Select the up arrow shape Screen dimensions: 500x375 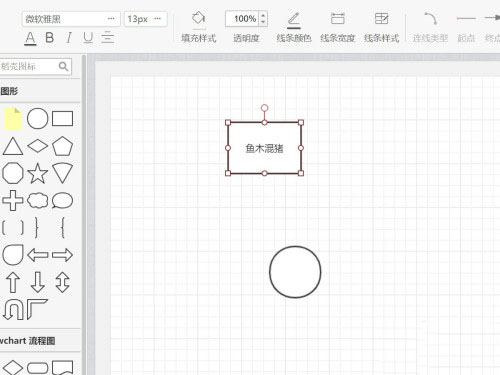pos(13,282)
